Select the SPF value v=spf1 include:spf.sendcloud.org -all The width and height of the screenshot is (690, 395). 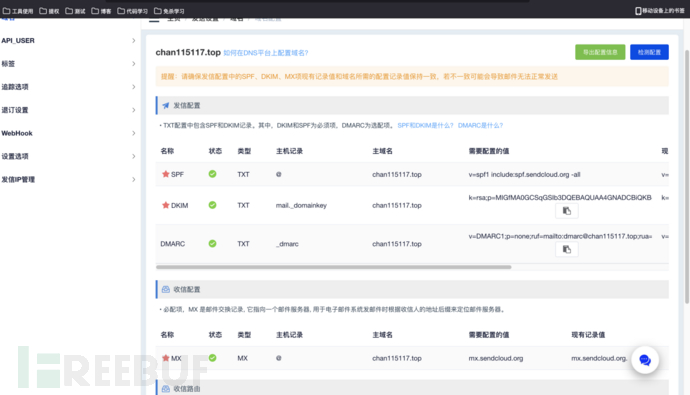tap(524, 175)
